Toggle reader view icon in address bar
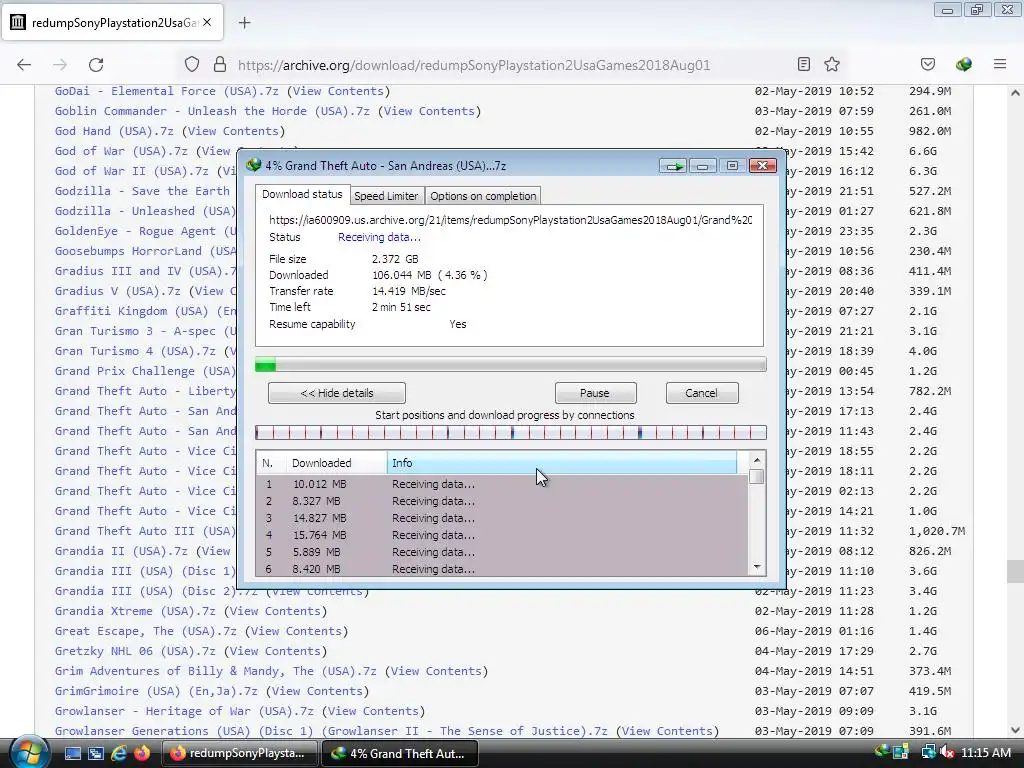Viewport: 1024px width, 768px height. 804,64
